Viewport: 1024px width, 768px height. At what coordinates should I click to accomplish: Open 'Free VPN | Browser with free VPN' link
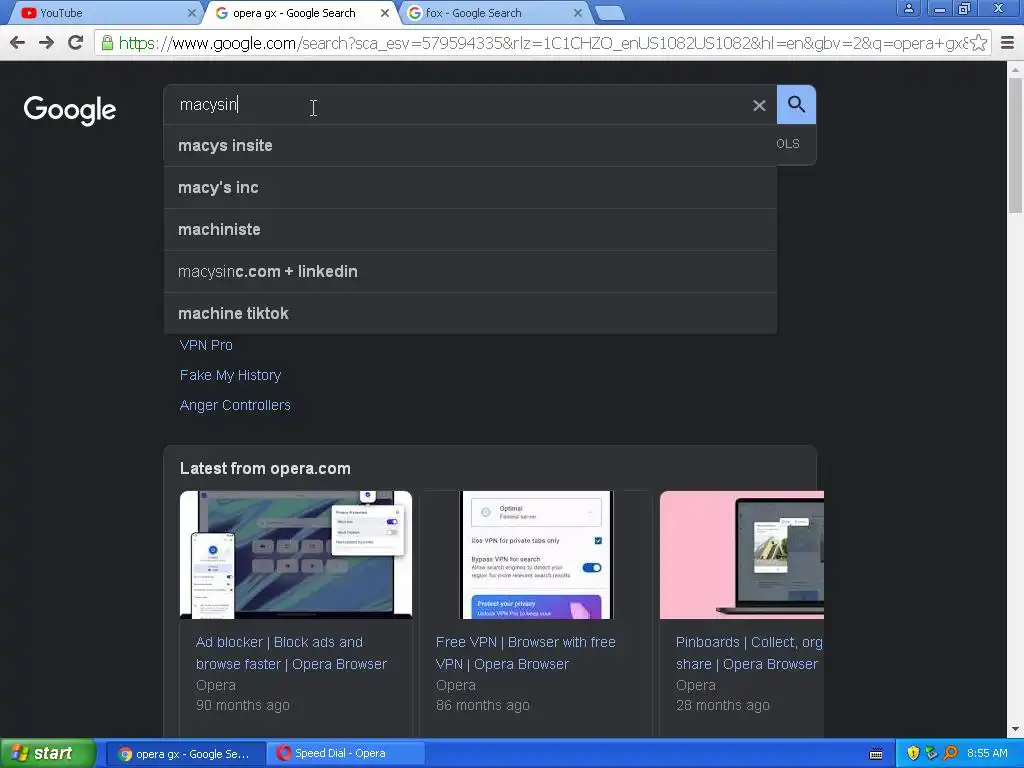526,653
